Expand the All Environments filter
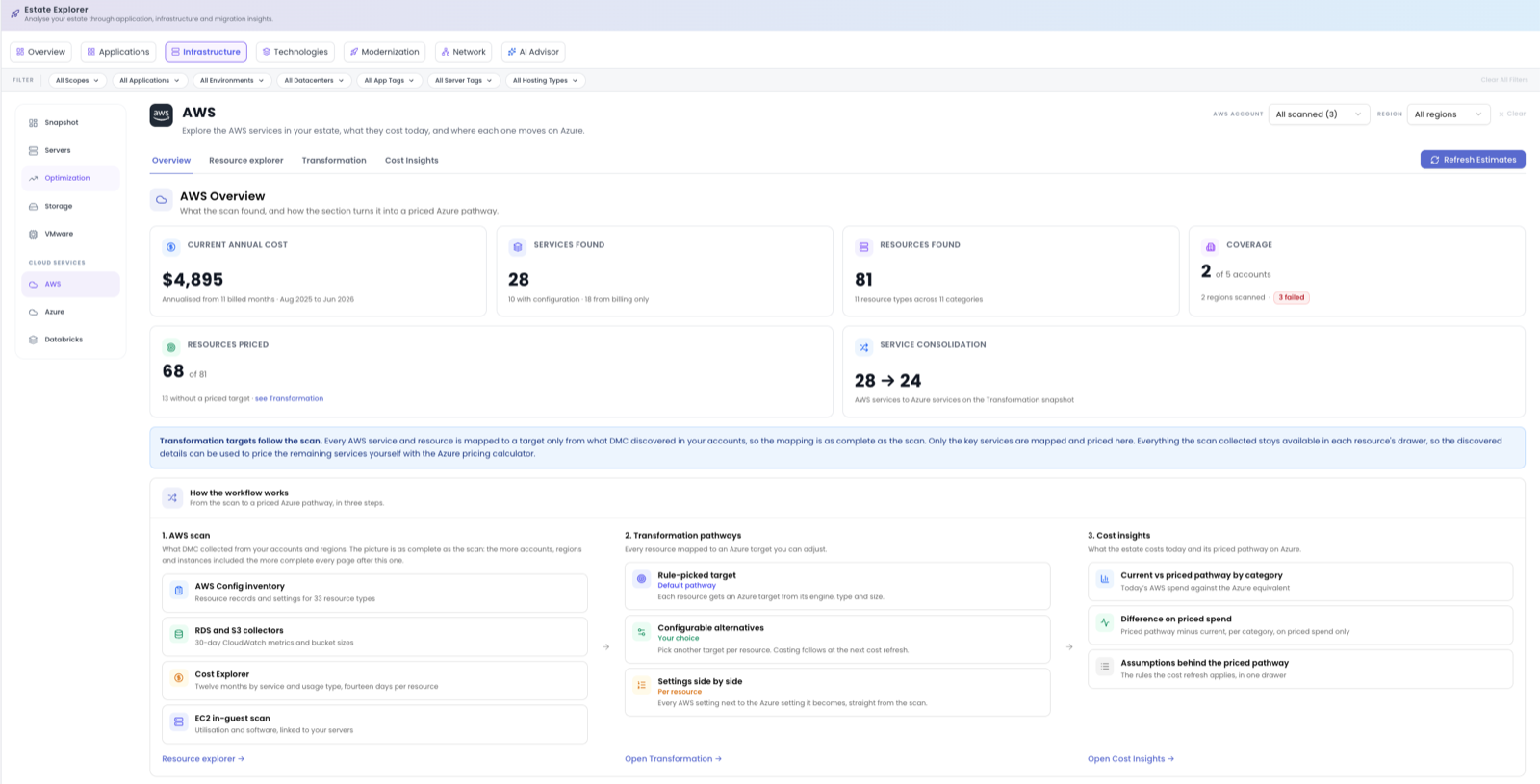 [x=232, y=81]
